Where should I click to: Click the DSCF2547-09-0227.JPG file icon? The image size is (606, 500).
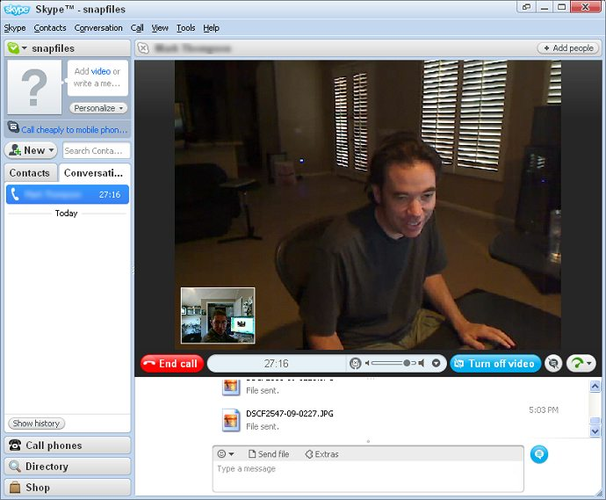tap(231, 420)
